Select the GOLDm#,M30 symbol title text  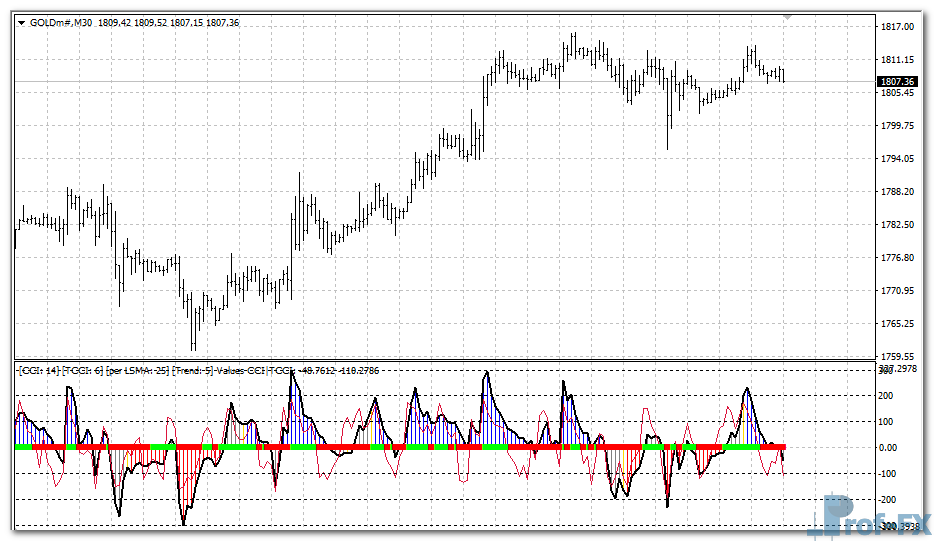61,23
